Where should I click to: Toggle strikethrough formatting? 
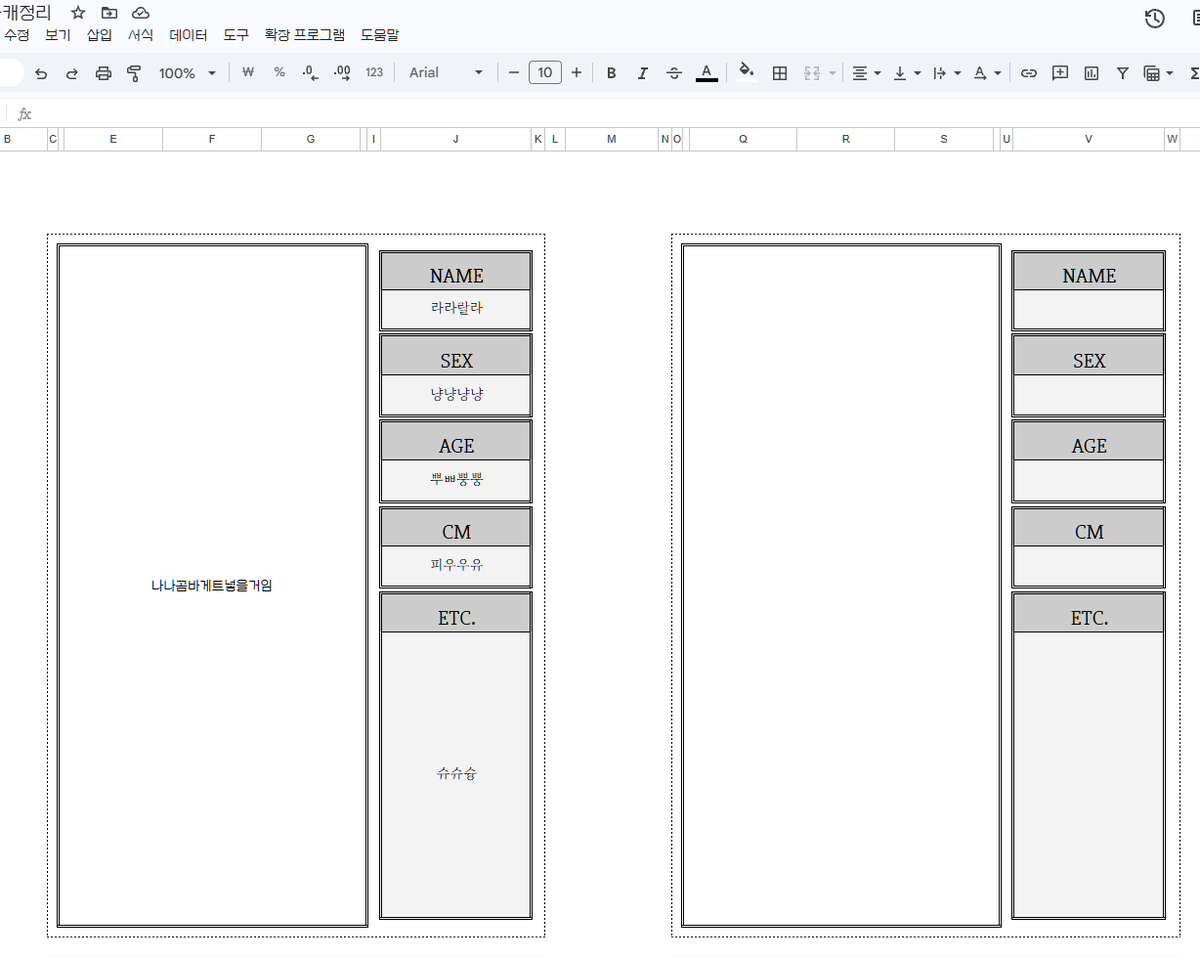(674, 73)
